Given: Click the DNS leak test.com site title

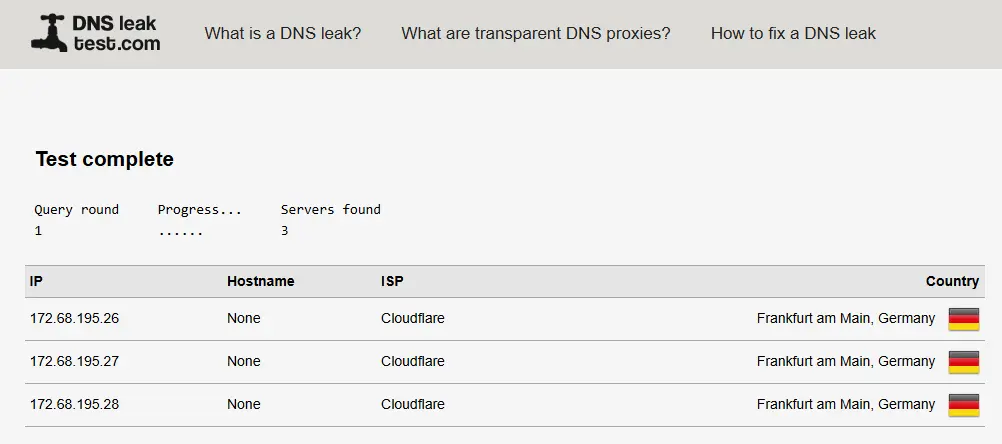Looking at the screenshot, I should coord(116,33).
